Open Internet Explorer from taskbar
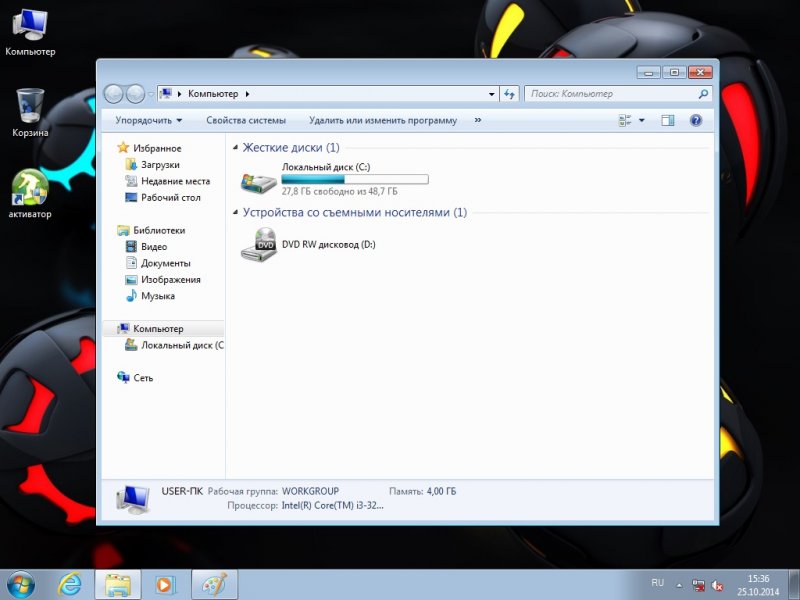This screenshot has width=800, height=600. click(70, 583)
